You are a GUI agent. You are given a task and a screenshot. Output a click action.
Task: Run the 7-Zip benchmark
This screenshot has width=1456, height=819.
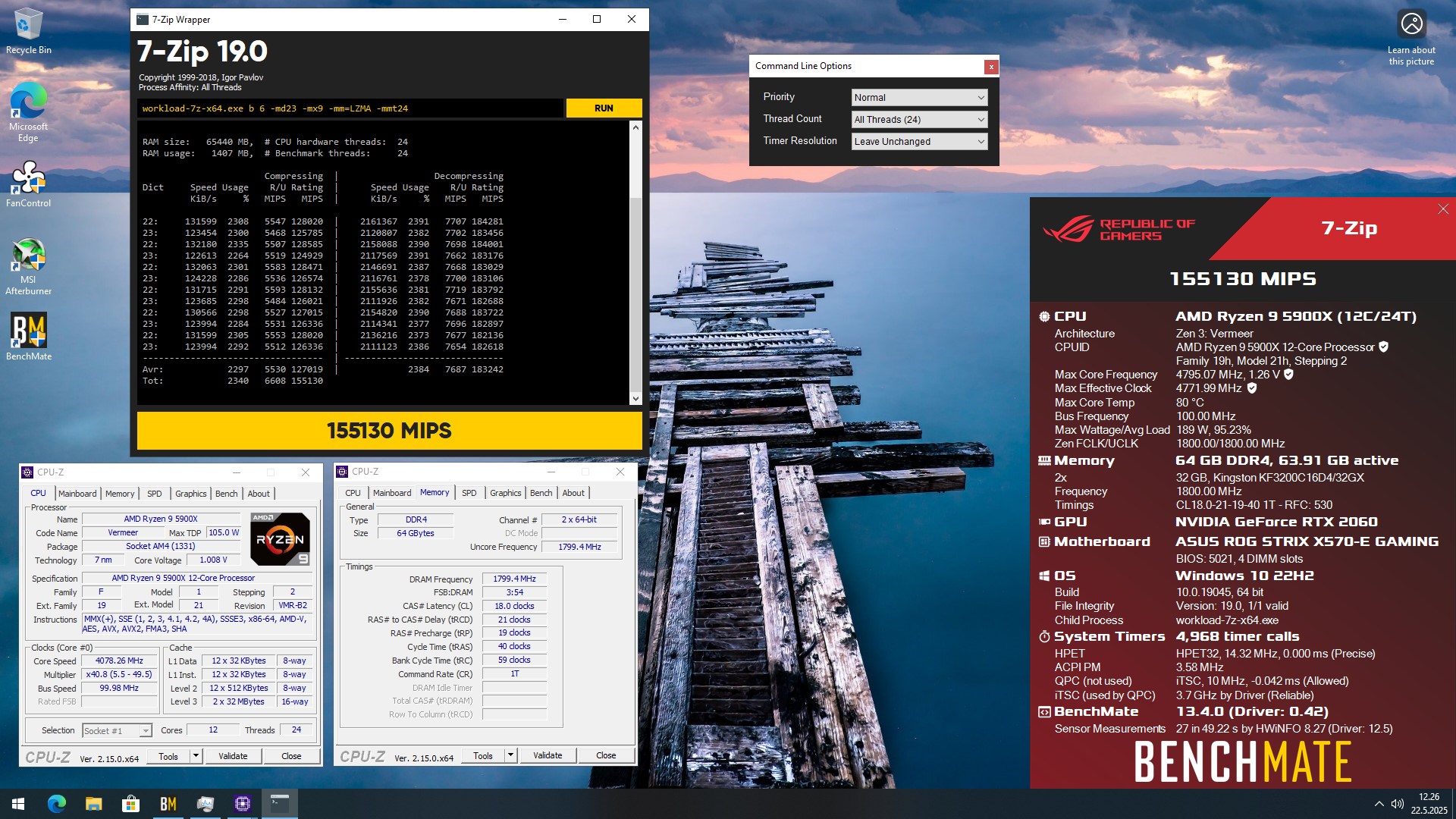[604, 108]
